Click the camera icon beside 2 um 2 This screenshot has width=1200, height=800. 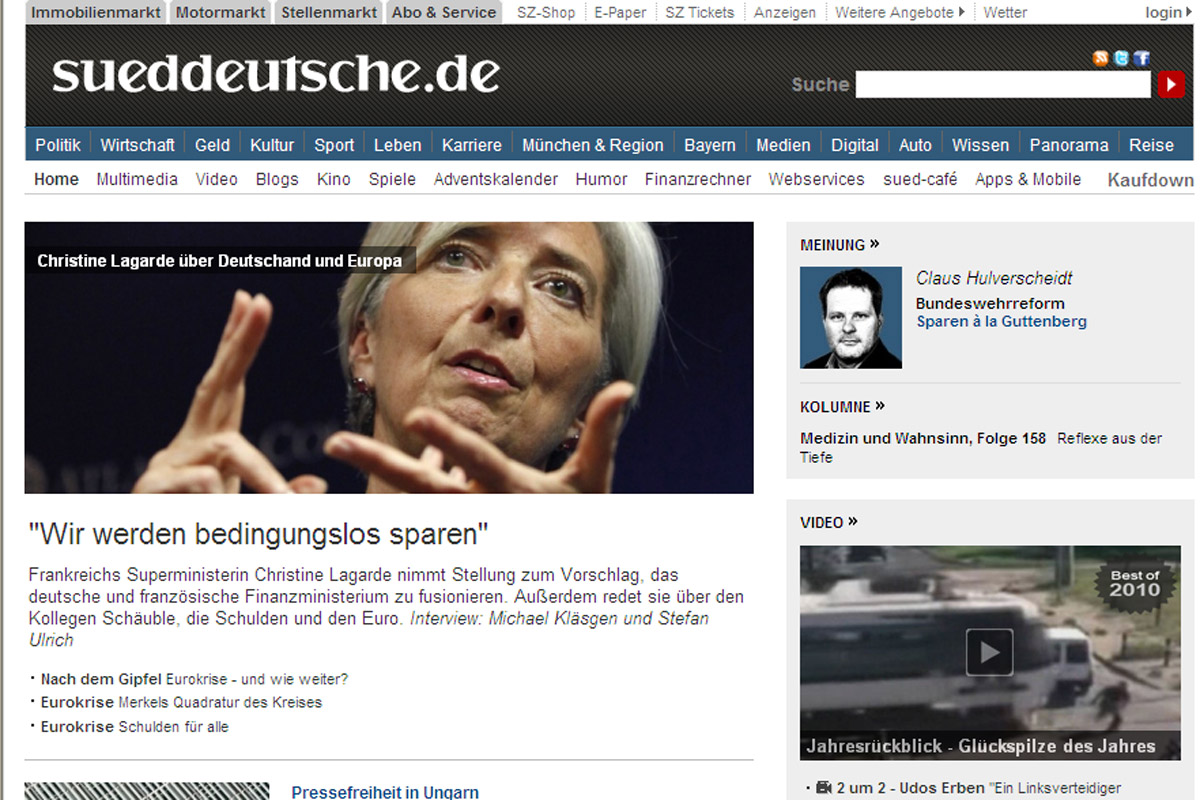click(x=824, y=788)
